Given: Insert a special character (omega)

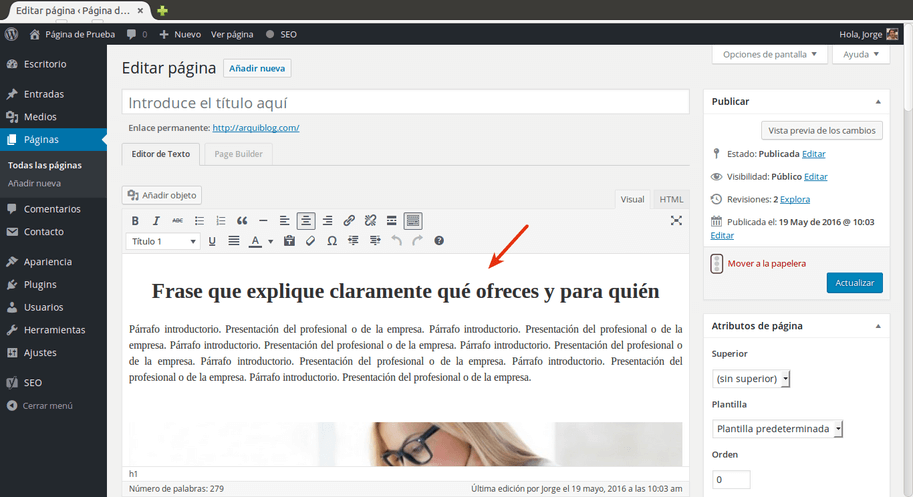Looking at the screenshot, I should pyautogui.click(x=332, y=241).
